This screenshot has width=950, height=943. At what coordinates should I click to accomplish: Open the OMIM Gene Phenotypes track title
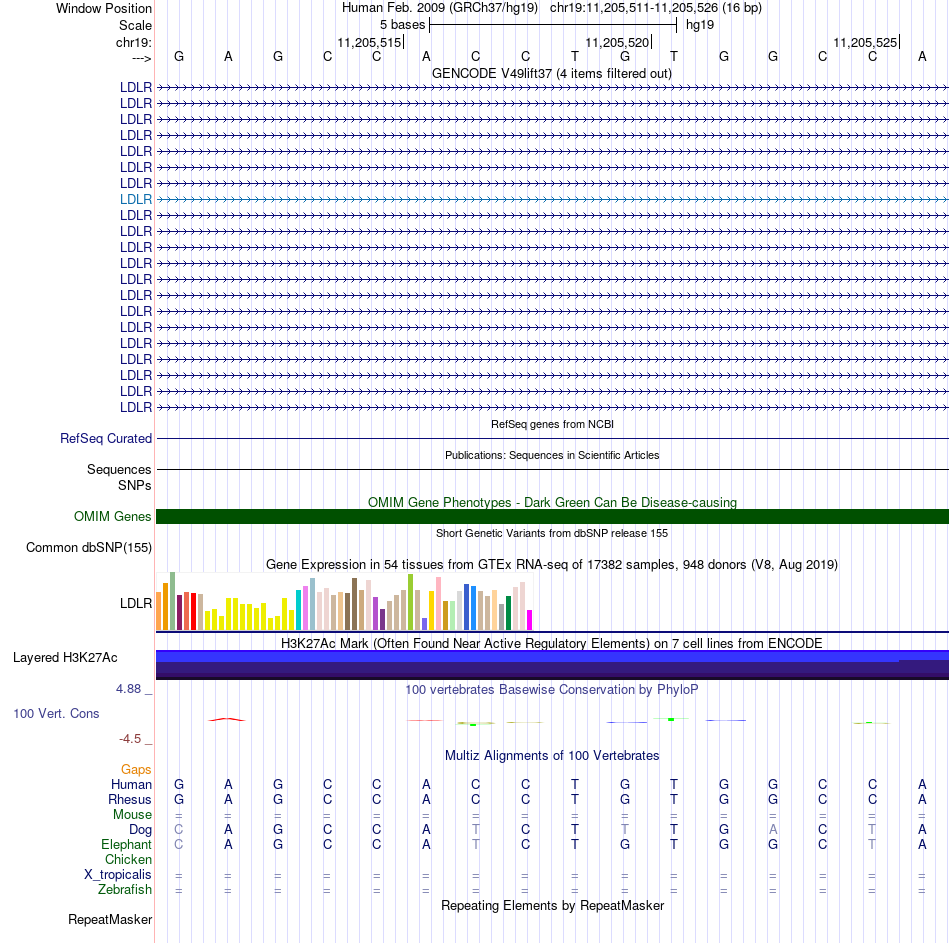tap(552, 502)
